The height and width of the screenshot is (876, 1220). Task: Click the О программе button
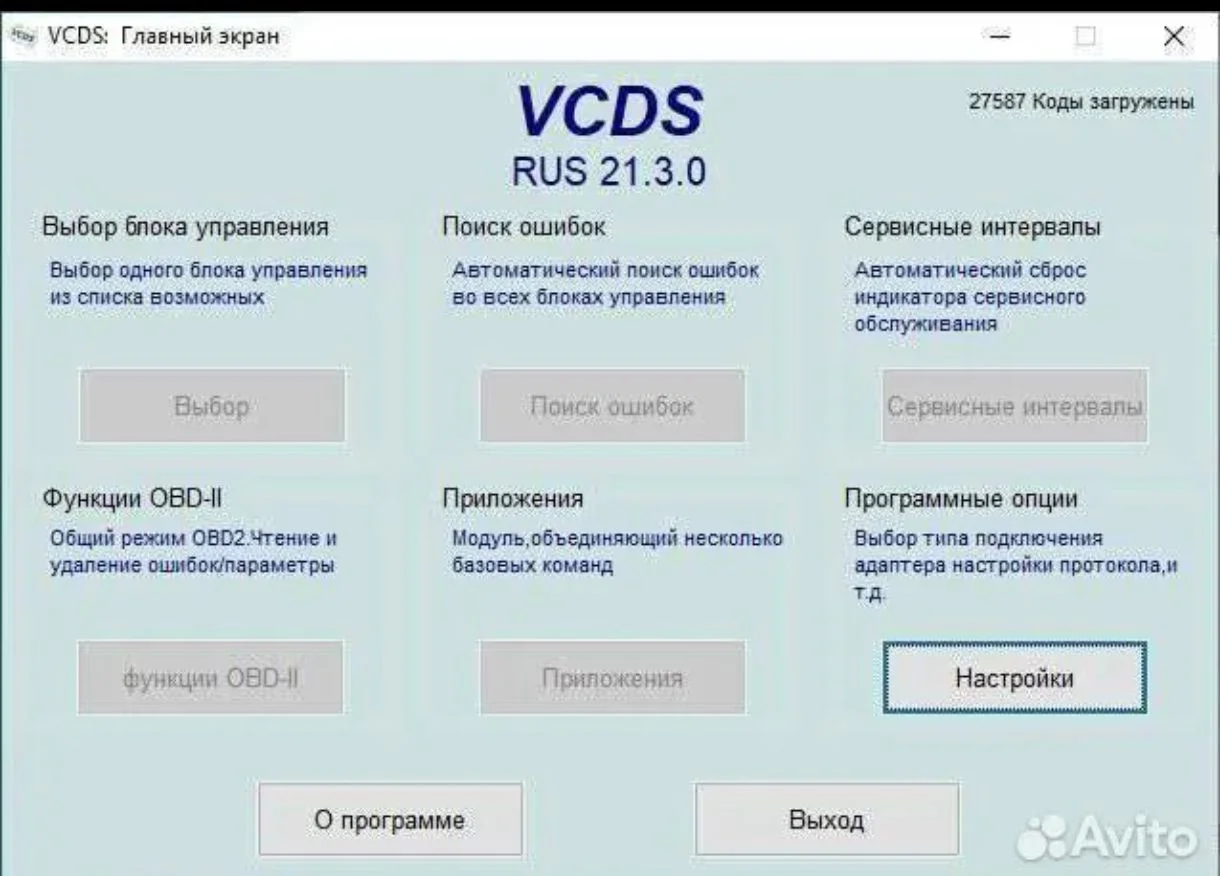[x=390, y=820]
